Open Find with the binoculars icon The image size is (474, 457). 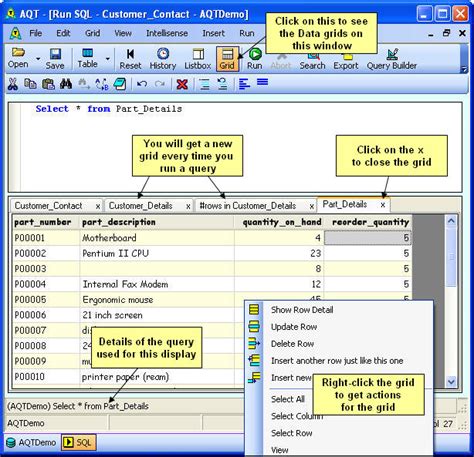click(66, 84)
